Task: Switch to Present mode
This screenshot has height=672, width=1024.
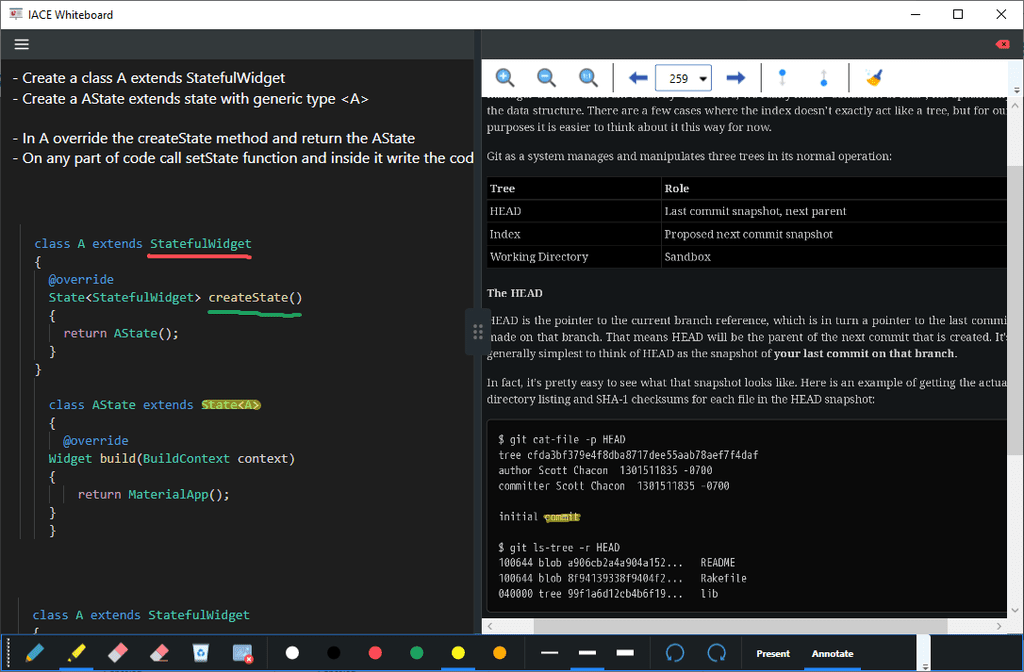Action: tap(773, 654)
